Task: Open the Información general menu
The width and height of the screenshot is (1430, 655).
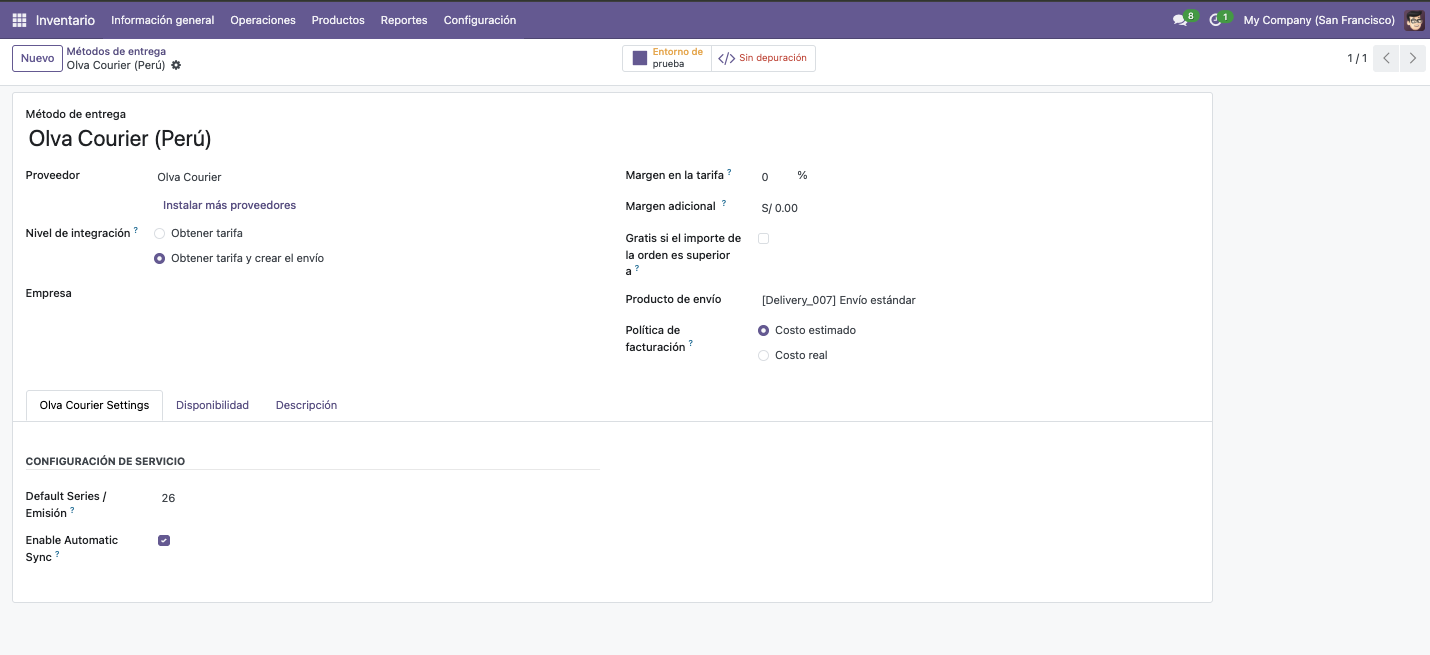Action: pos(163,20)
